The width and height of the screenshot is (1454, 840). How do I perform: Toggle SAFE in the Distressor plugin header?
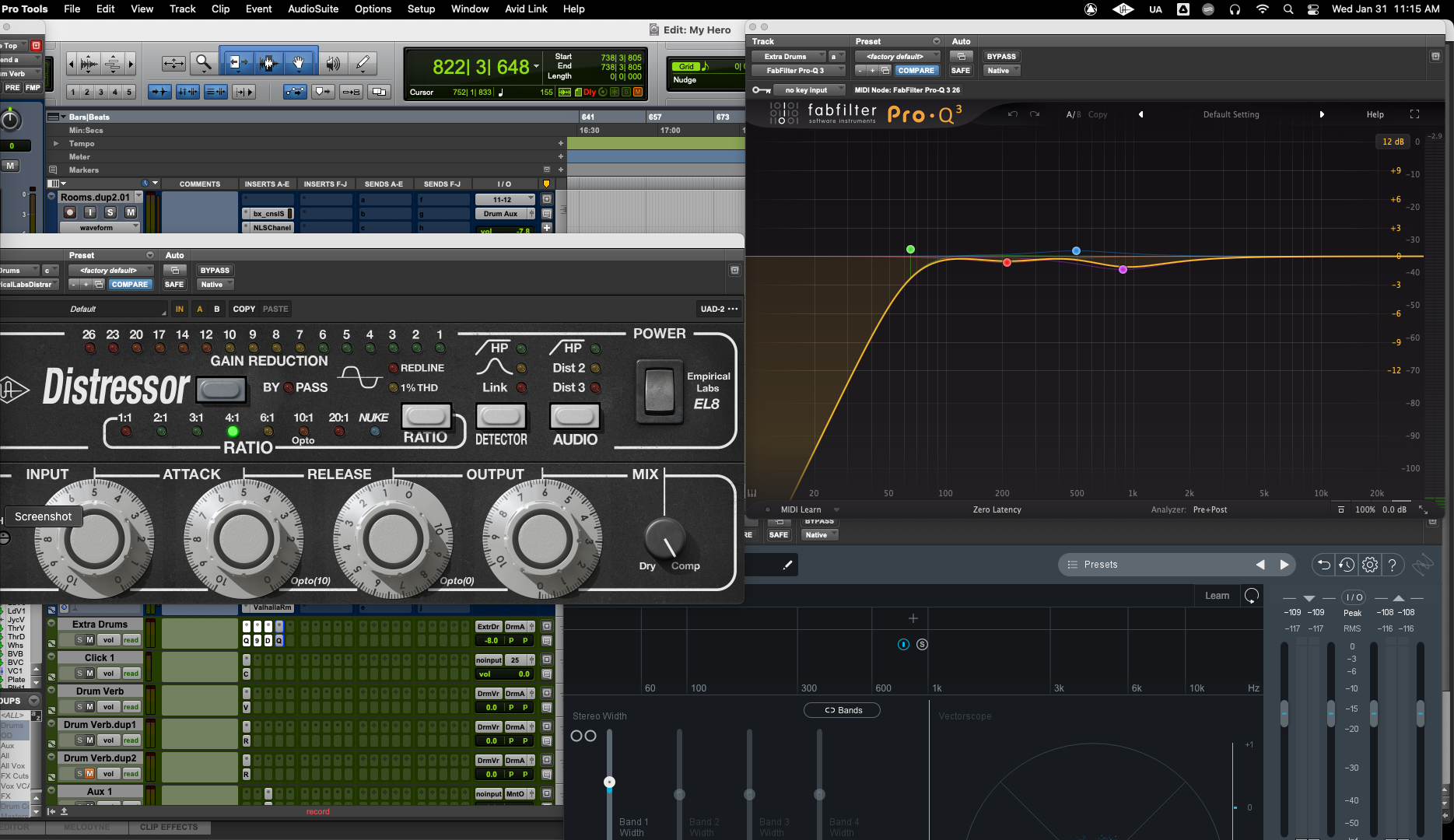click(174, 285)
